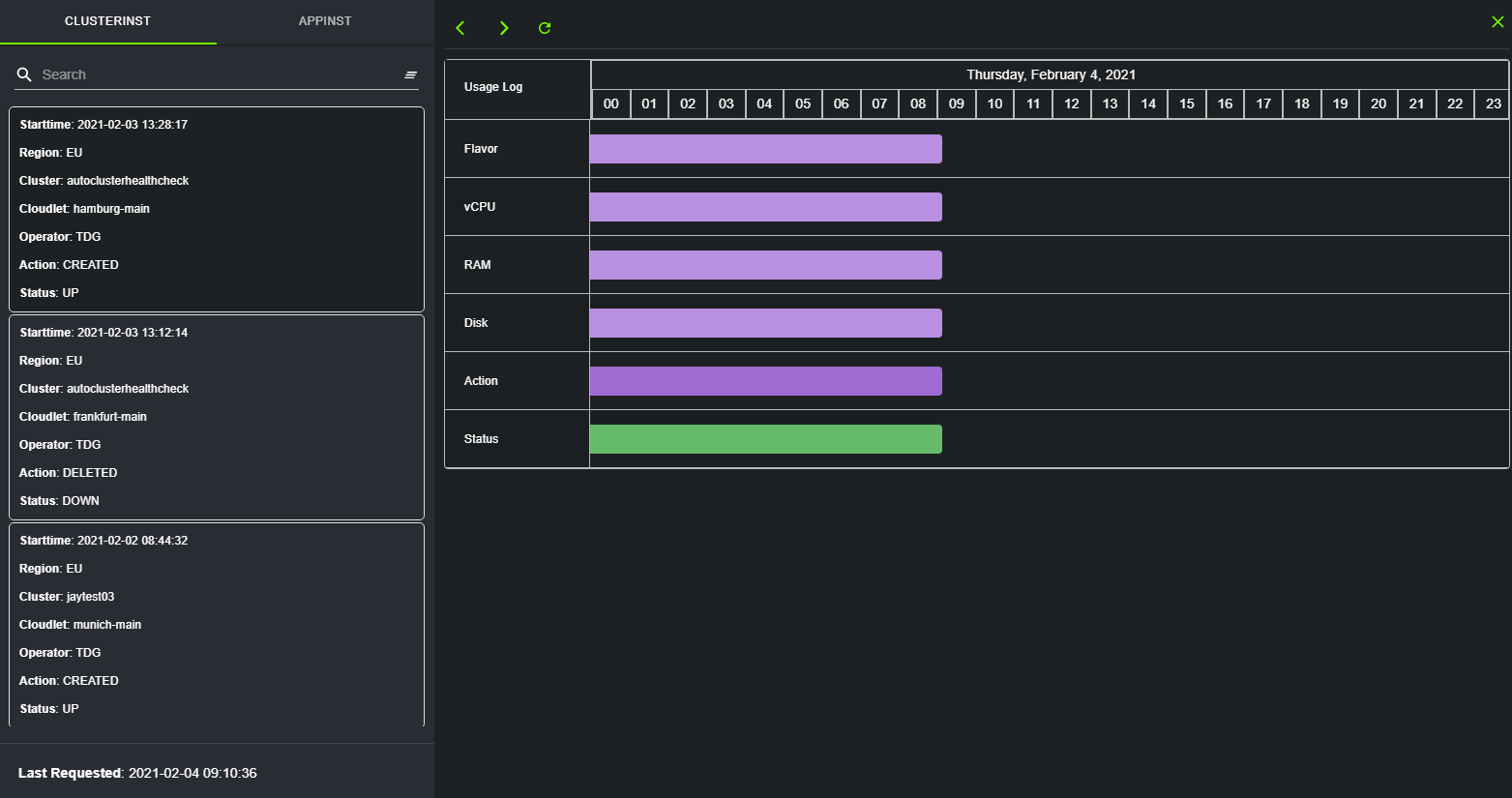Click the Action timeline bar
Viewport: 1512px width, 798px height.
(765, 381)
